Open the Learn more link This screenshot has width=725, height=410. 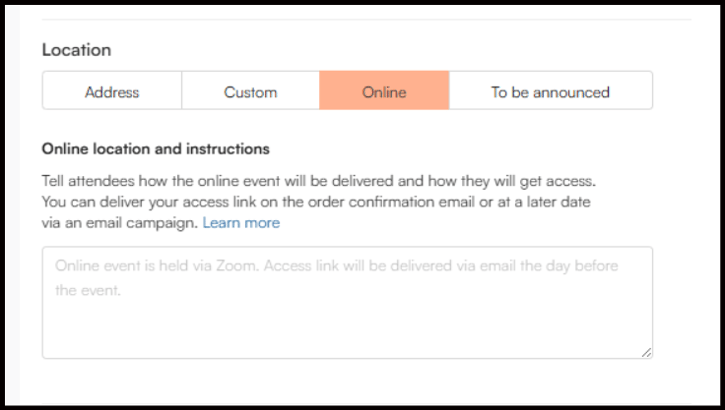pos(241,223)
